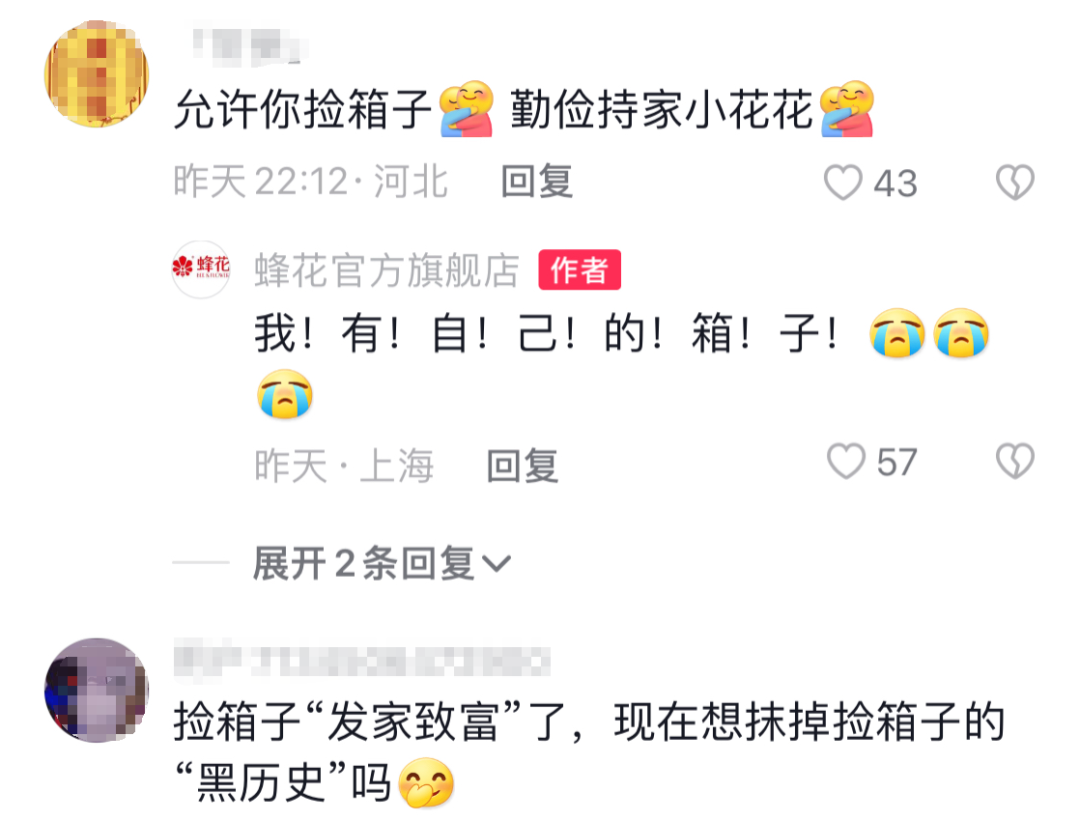Dislike the 河北 comment using the broken heart
This screenshot has width=1080, height=821.
coord(1015,183)
